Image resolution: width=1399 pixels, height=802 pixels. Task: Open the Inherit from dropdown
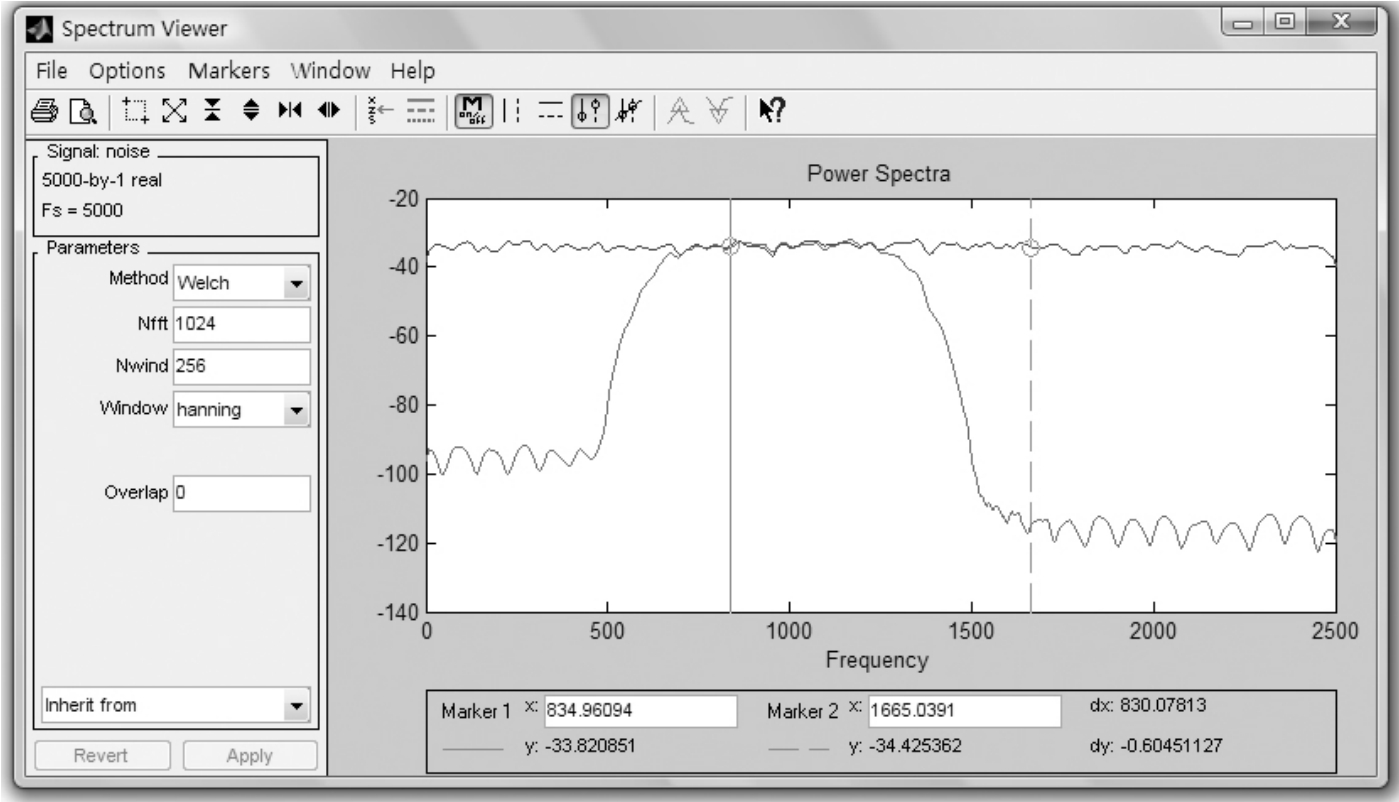click(176, 705)
